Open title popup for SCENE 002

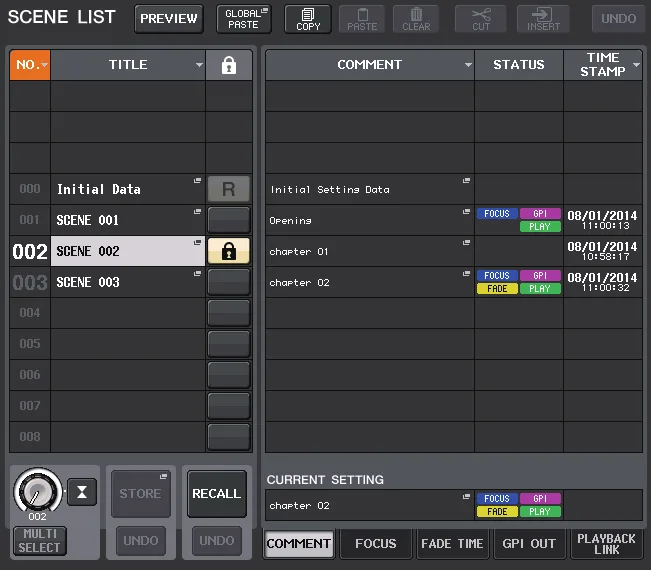(197, 242)
